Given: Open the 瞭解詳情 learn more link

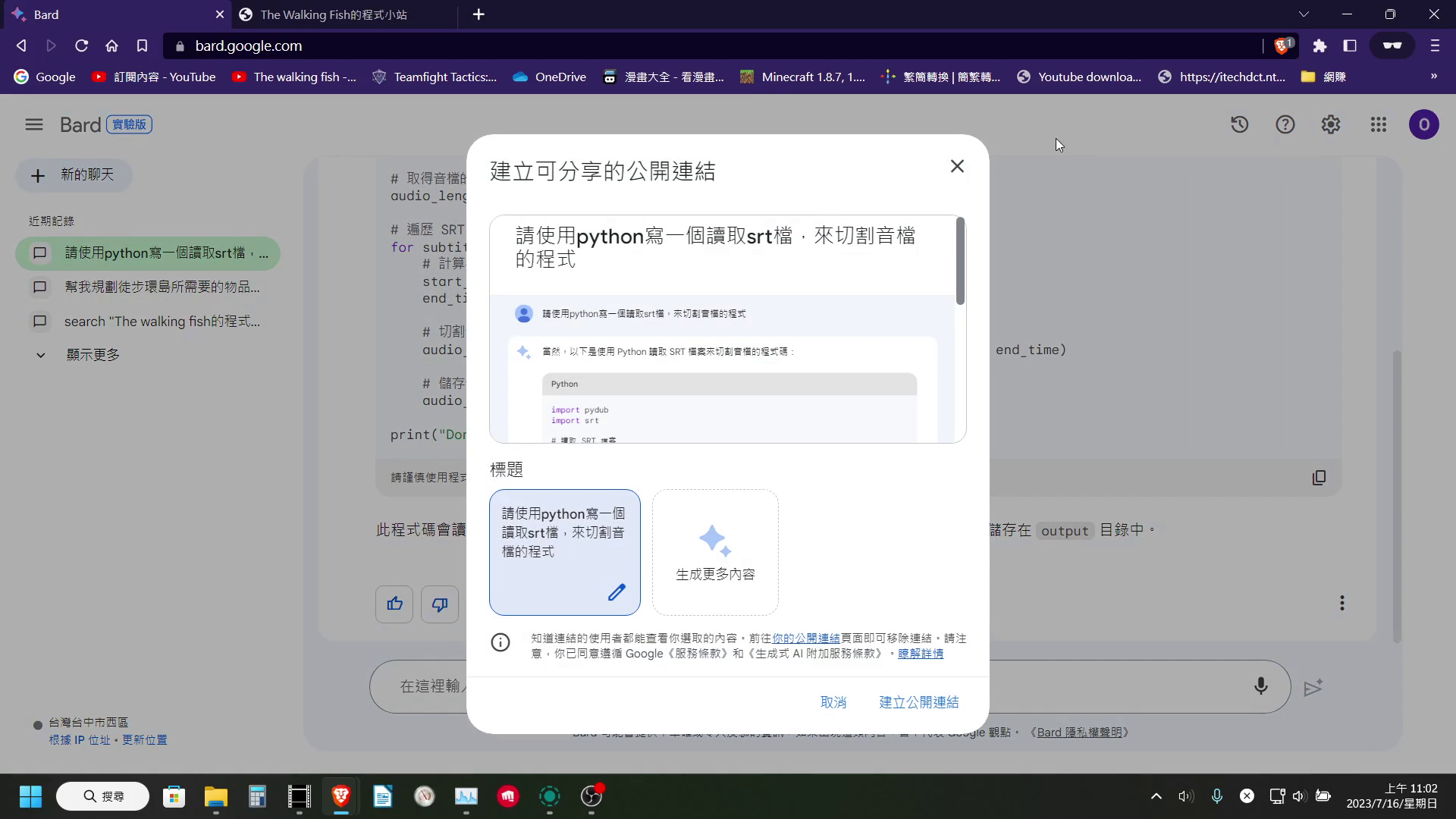Looking at the screenshot, I should tap(921, 654).
